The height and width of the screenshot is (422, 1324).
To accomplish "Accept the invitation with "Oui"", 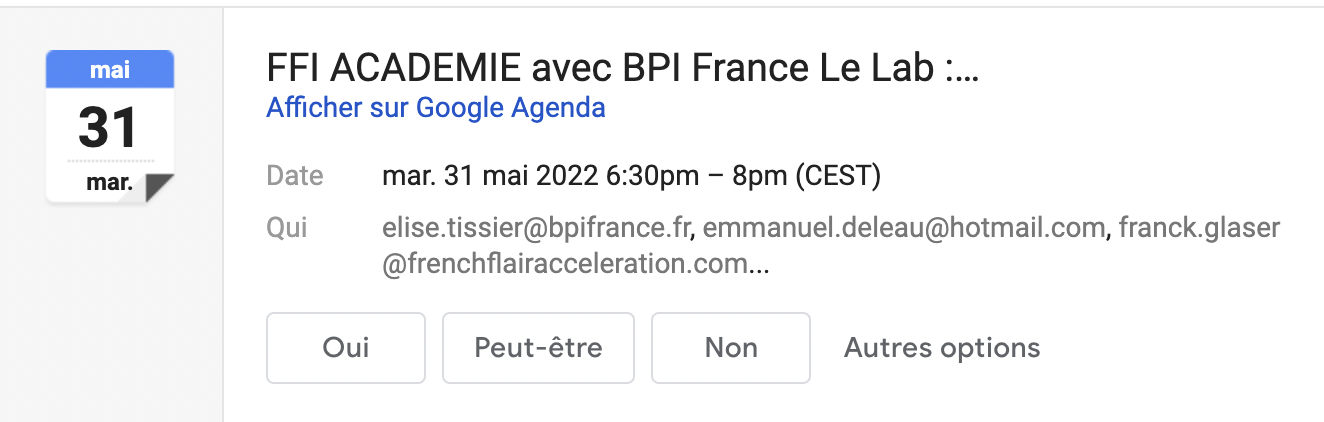I will pos(346,348).
